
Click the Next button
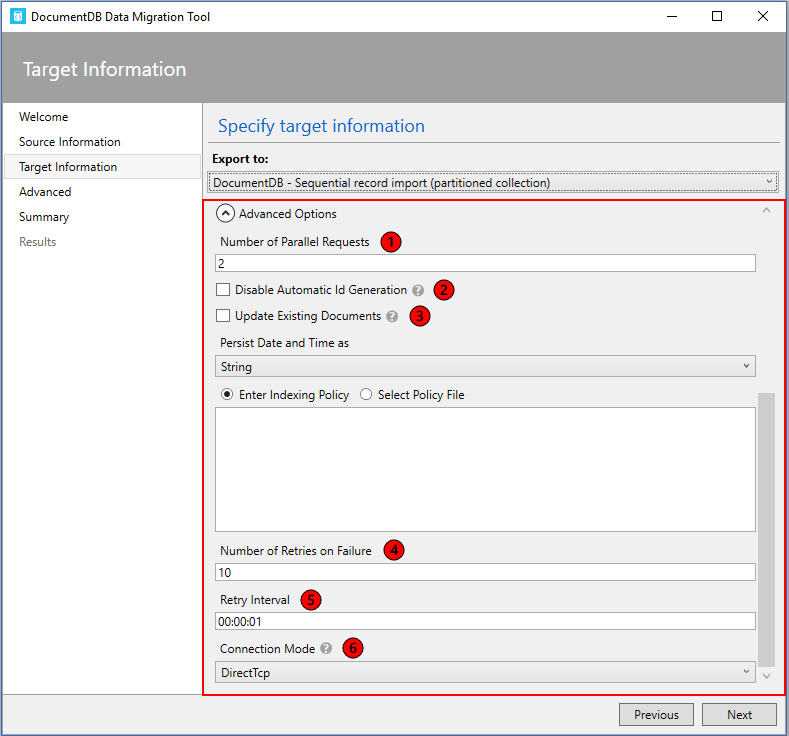tap(739, 714)
